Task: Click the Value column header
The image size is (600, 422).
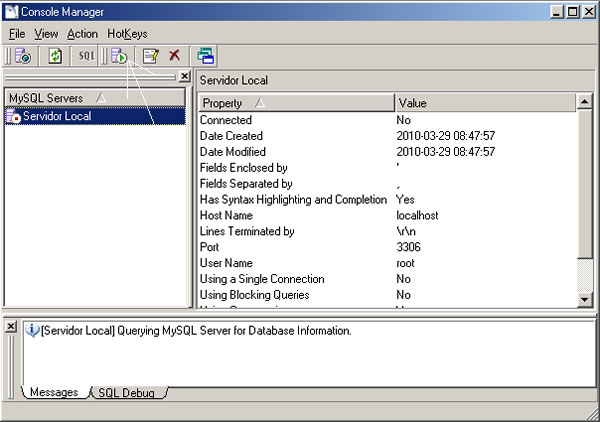Action: tap(485, 103)
